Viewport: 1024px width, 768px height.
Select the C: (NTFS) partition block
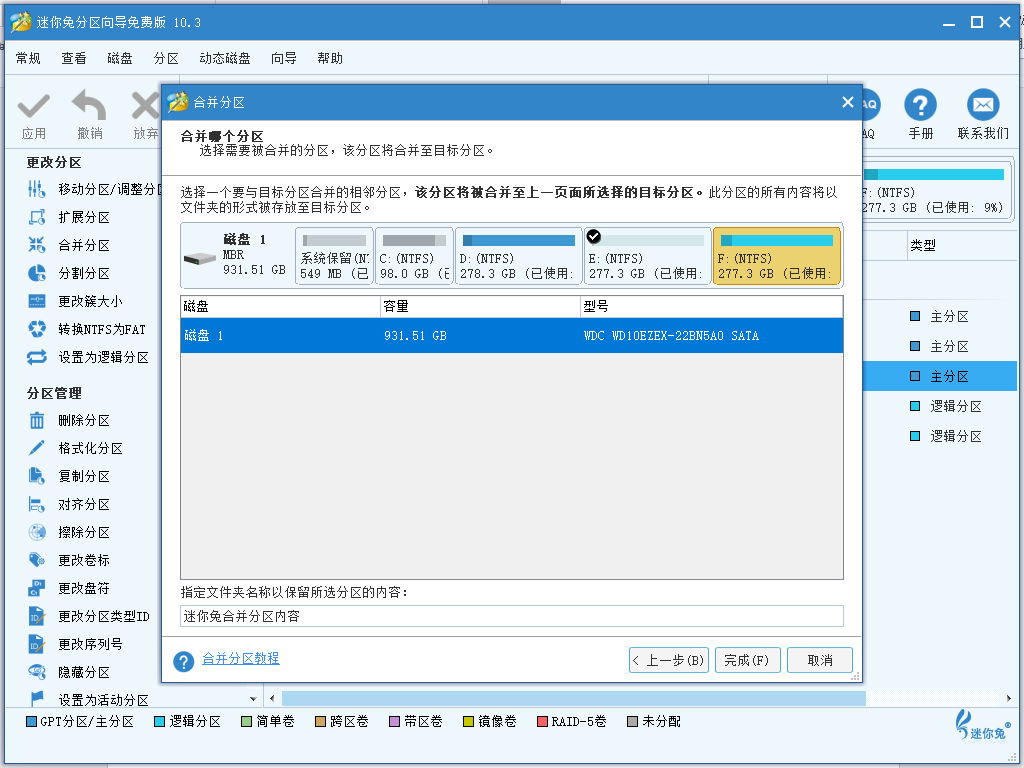tap(414, 256)
